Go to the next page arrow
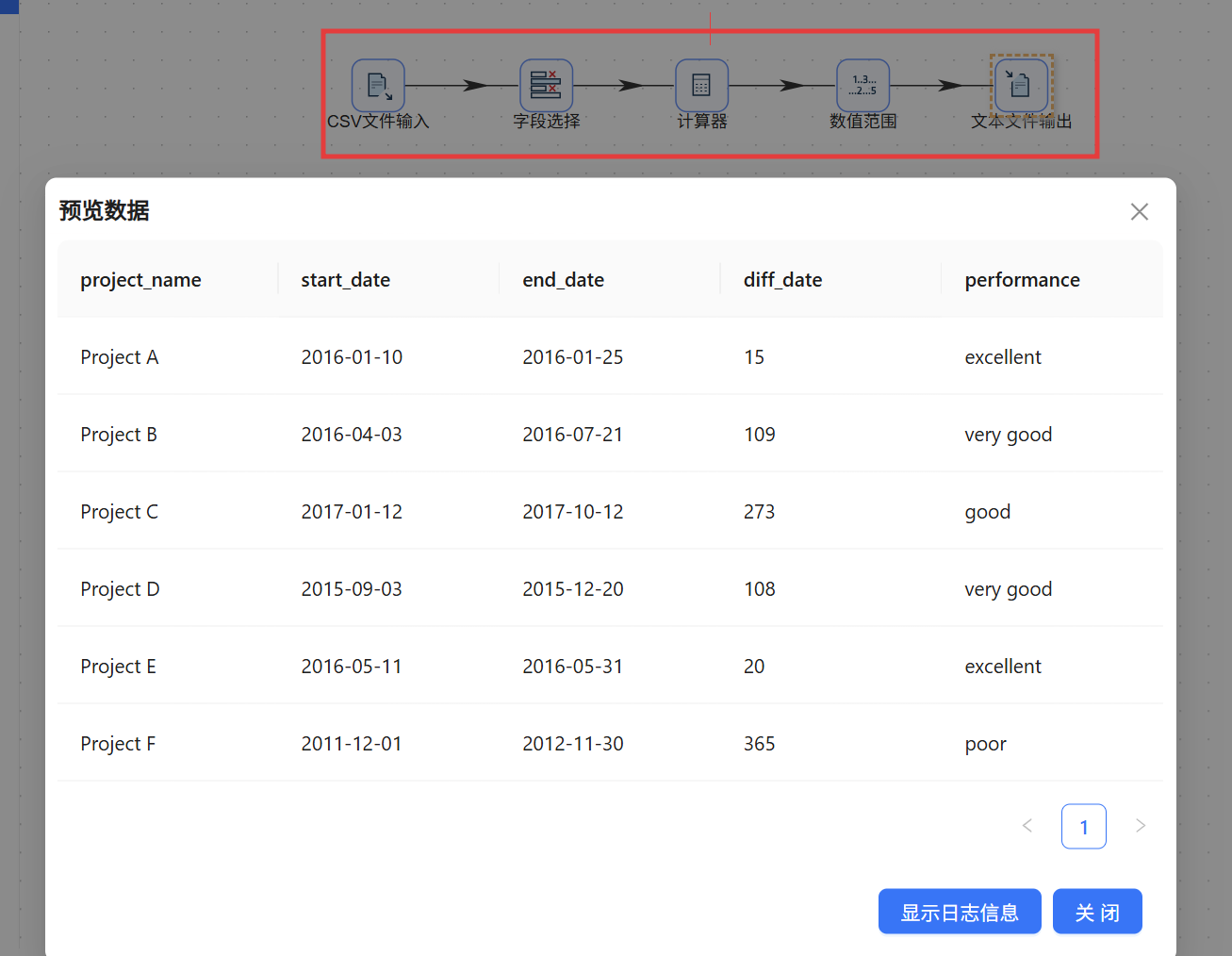This screenshot has width=1232, height=956. click(1141, 826)
